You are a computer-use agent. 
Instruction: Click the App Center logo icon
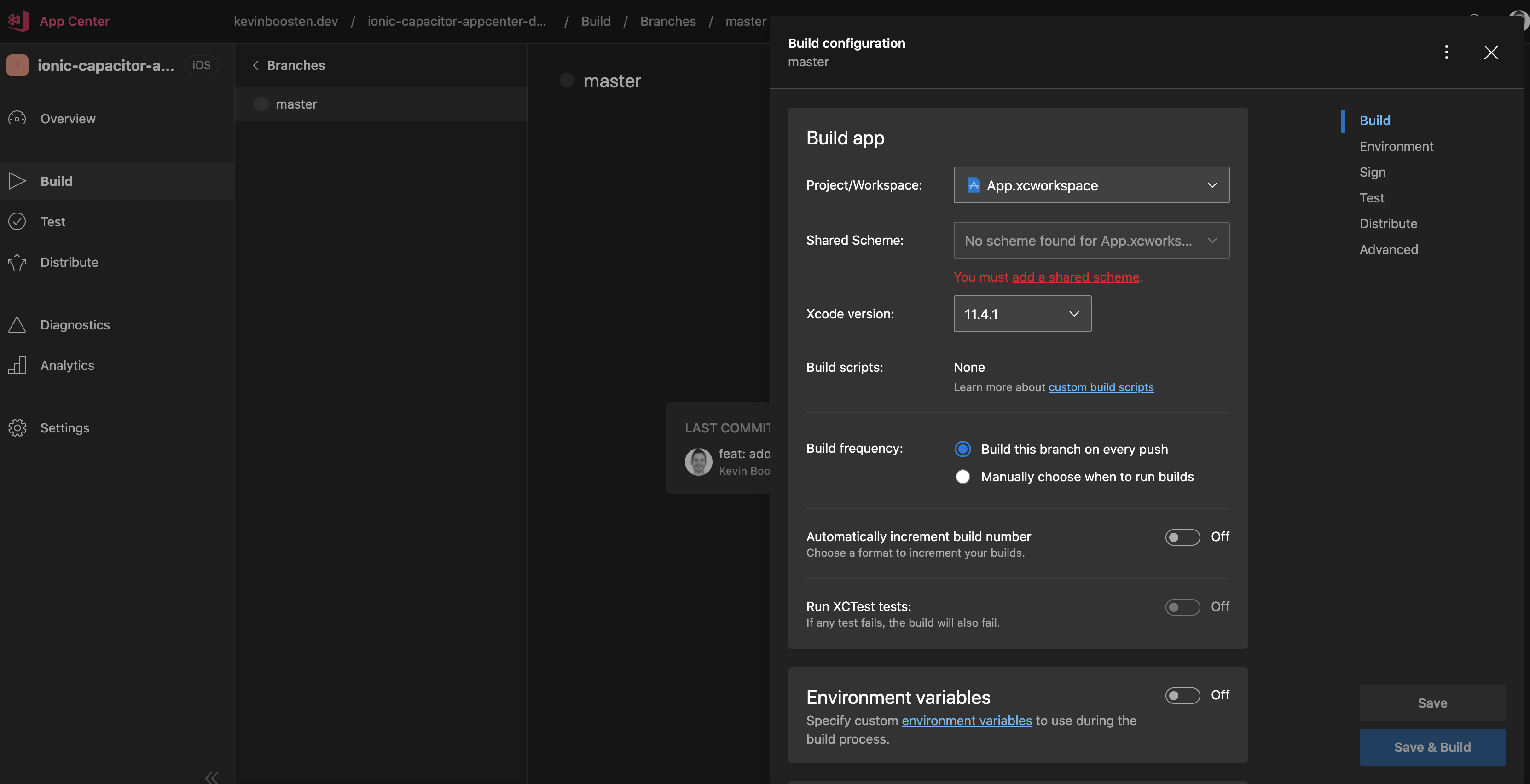click(x=18, y=21)
